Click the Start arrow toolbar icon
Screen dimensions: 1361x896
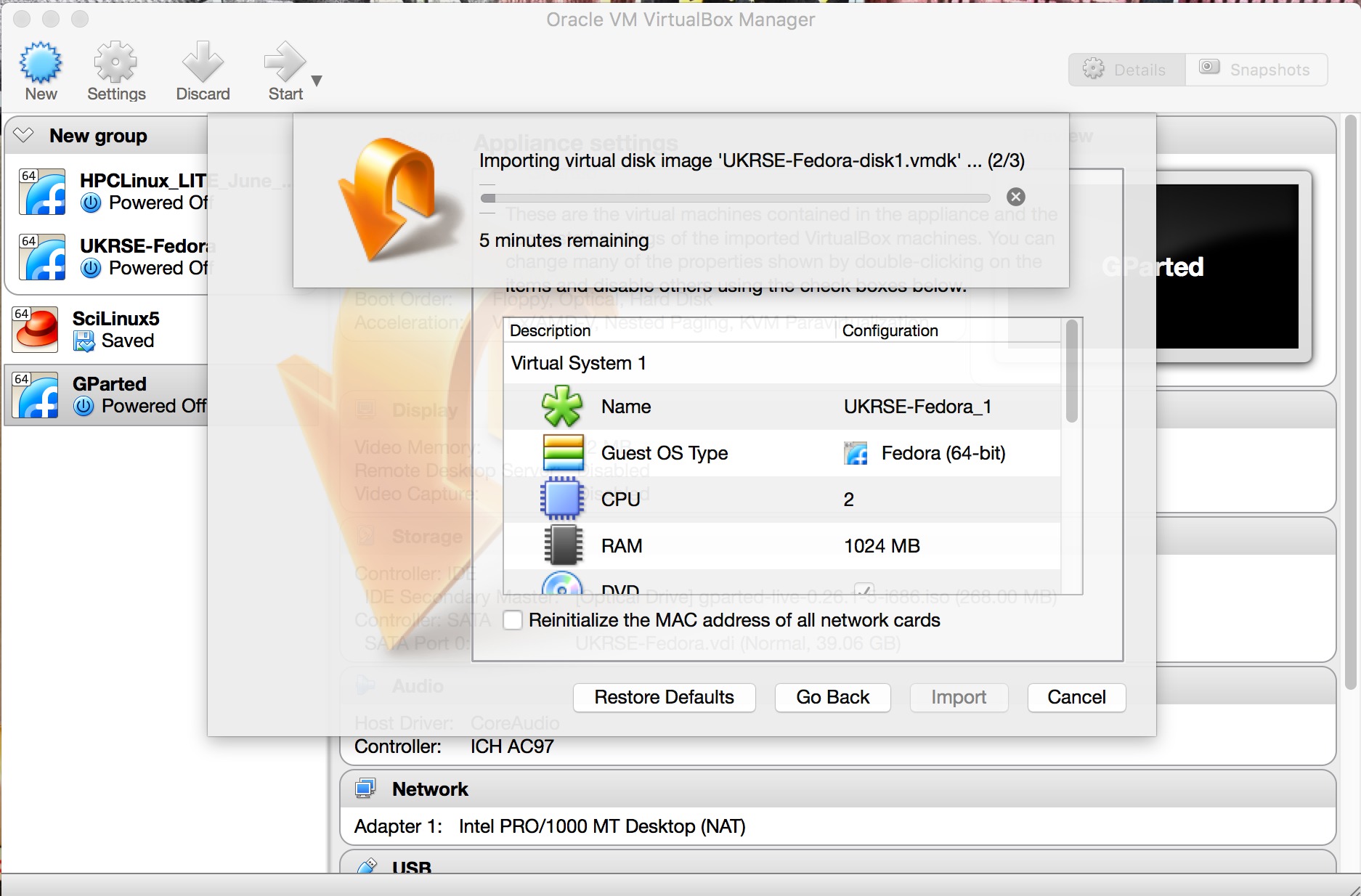[285, 62]
